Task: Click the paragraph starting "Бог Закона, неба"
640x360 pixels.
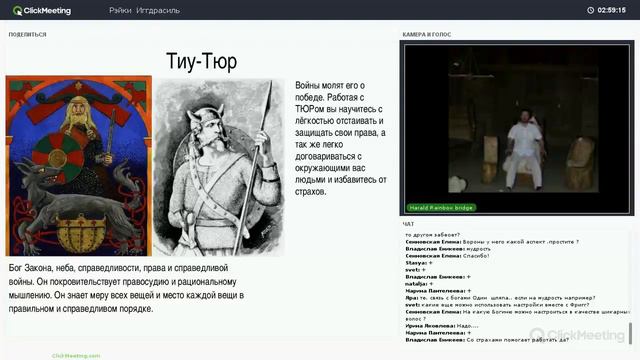Action: point(126,288)
